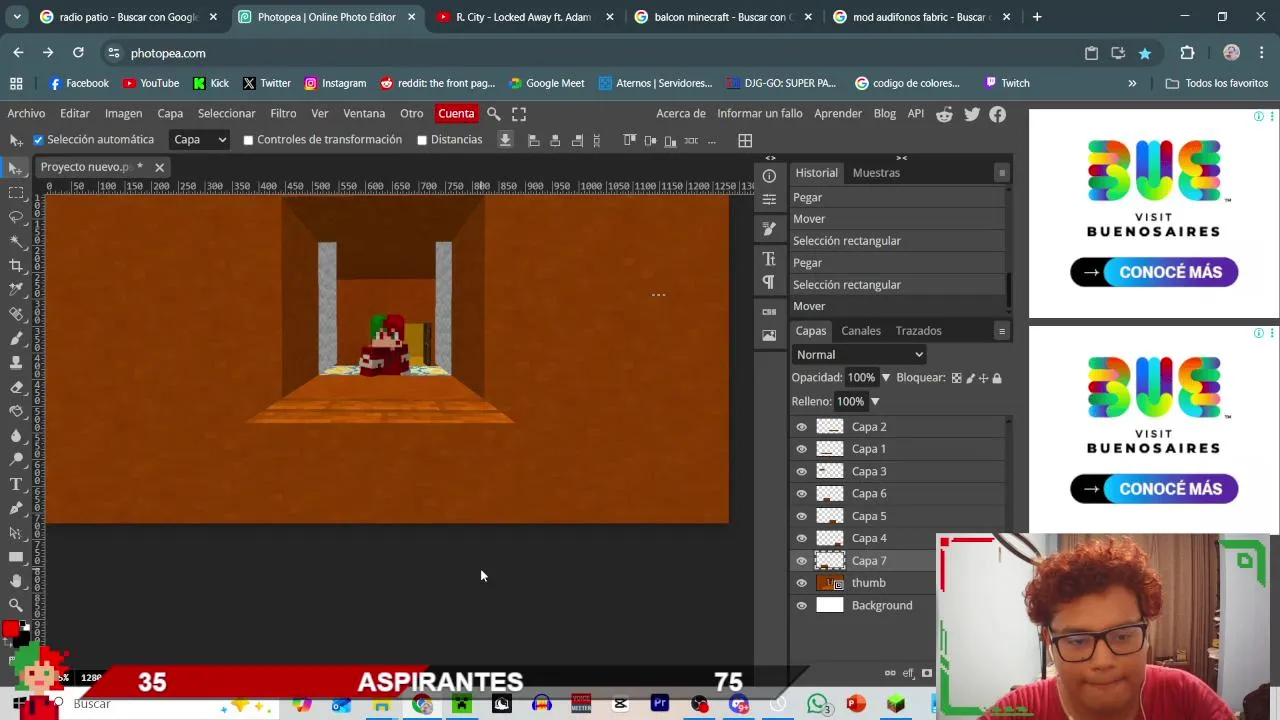
Task: Select the Magic Wand tool
Action: tap(16, 241)
